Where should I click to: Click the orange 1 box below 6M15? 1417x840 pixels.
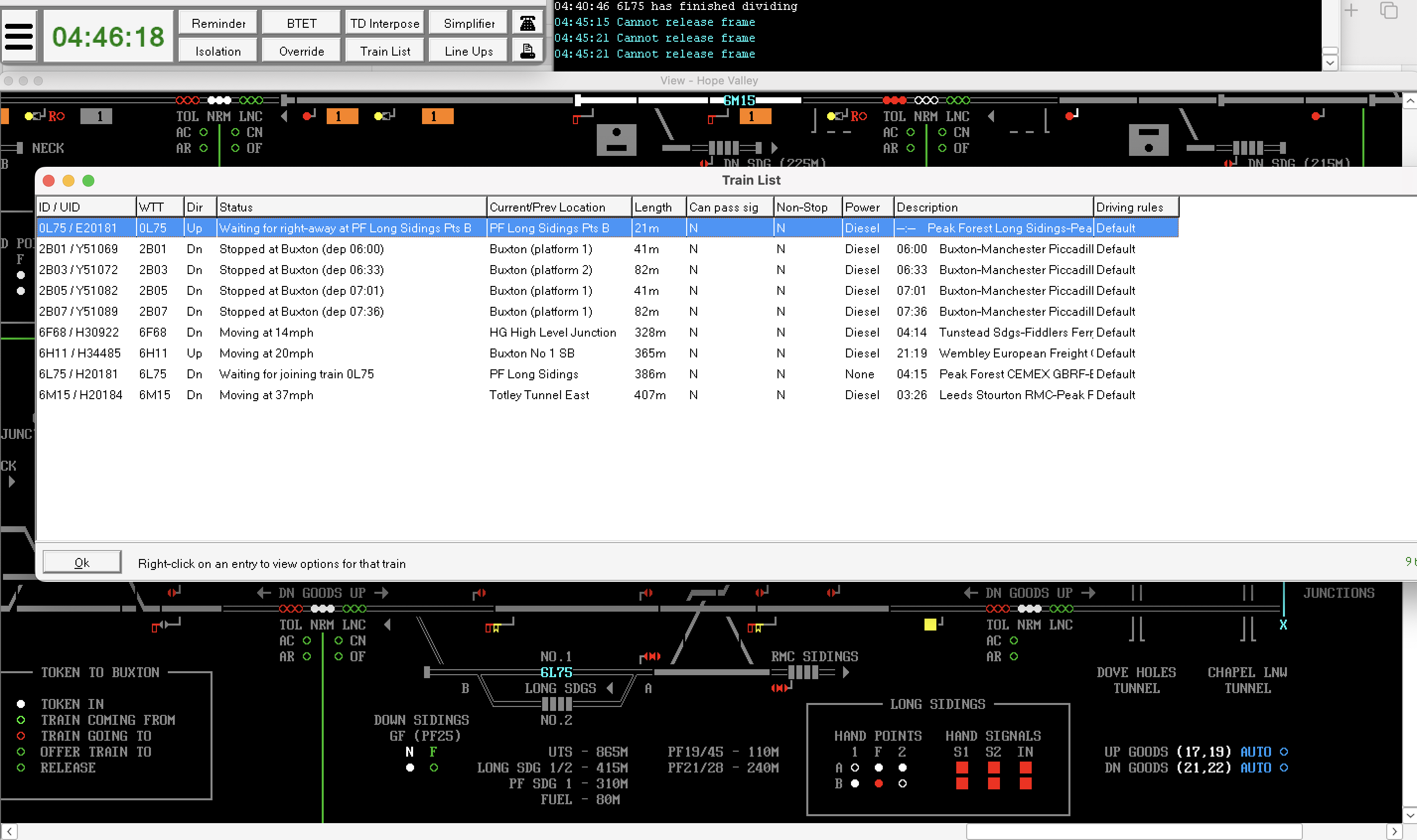point(755,116)
